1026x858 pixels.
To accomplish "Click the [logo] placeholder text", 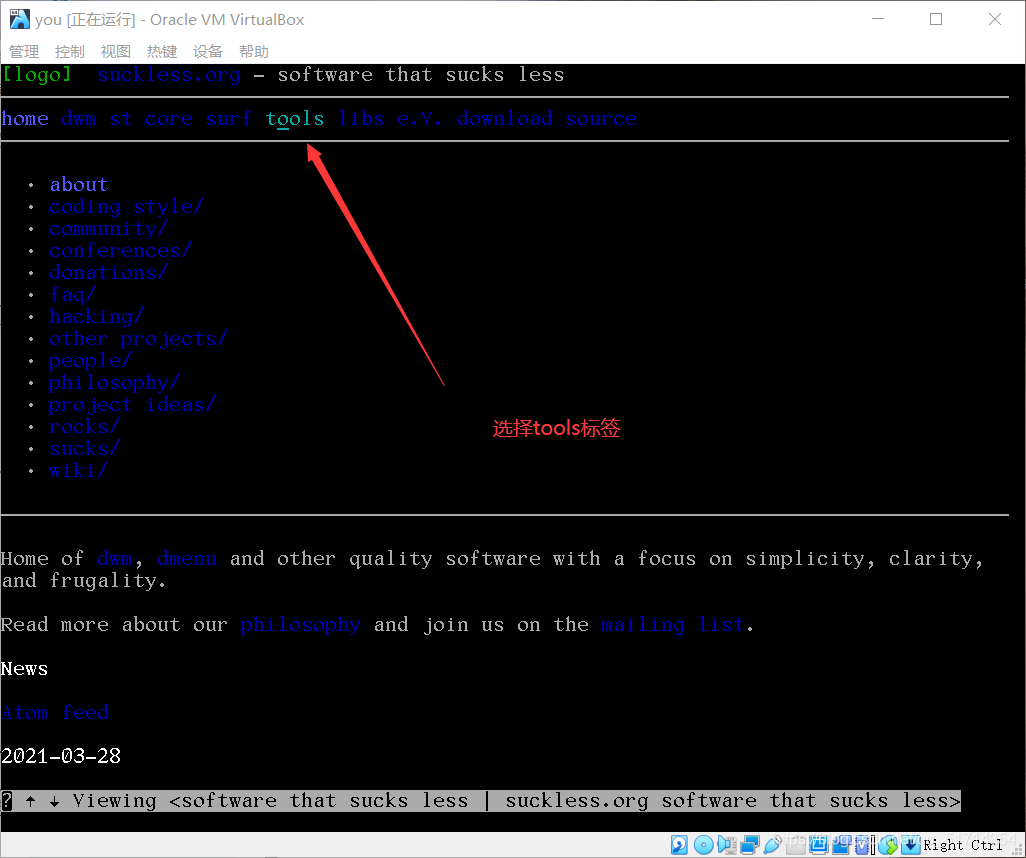I will tap(37, 75).
